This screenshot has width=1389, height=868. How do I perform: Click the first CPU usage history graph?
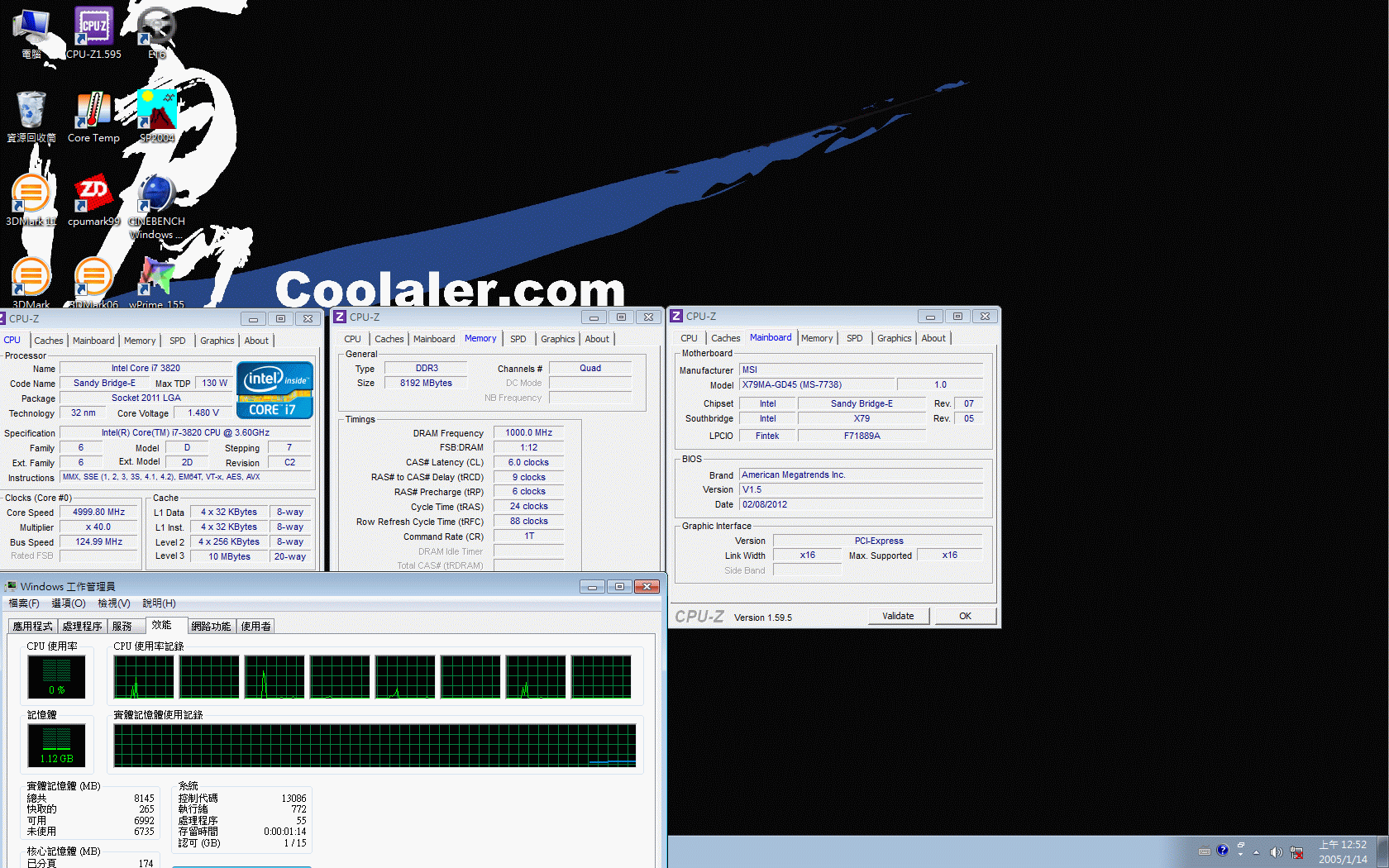144,677
